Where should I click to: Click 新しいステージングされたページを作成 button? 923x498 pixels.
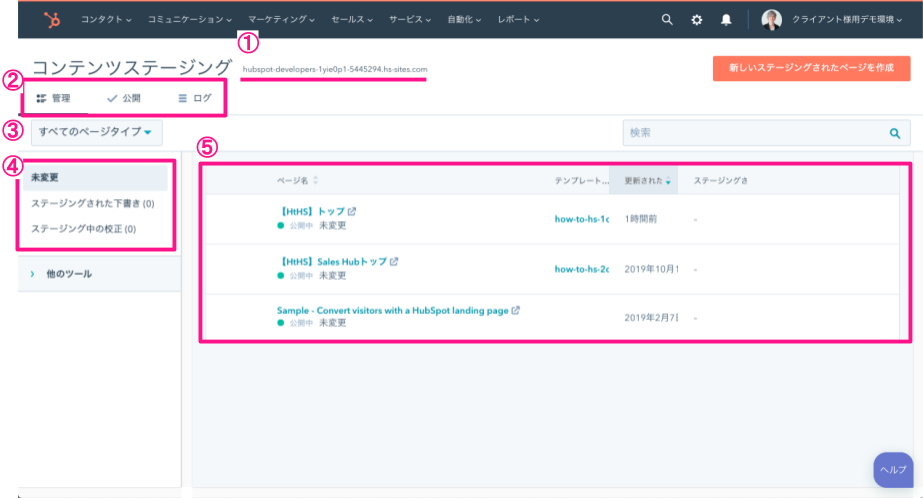[811, 68]
